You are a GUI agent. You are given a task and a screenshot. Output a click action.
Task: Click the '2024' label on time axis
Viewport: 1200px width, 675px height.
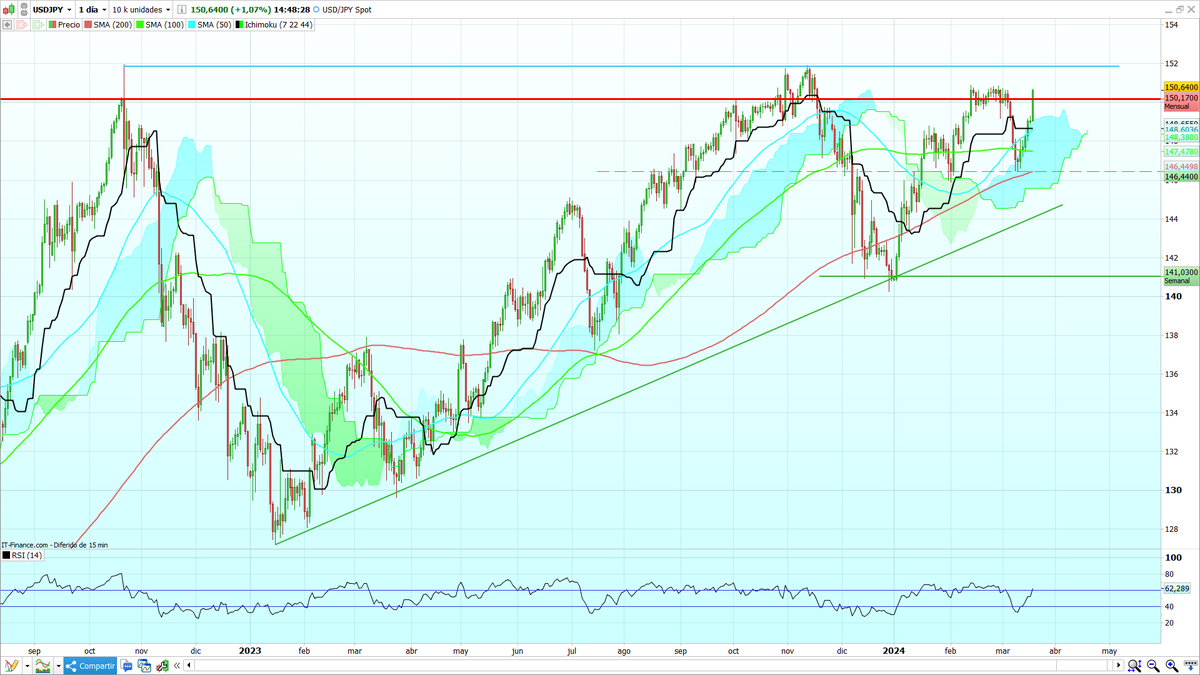[894, 649]
